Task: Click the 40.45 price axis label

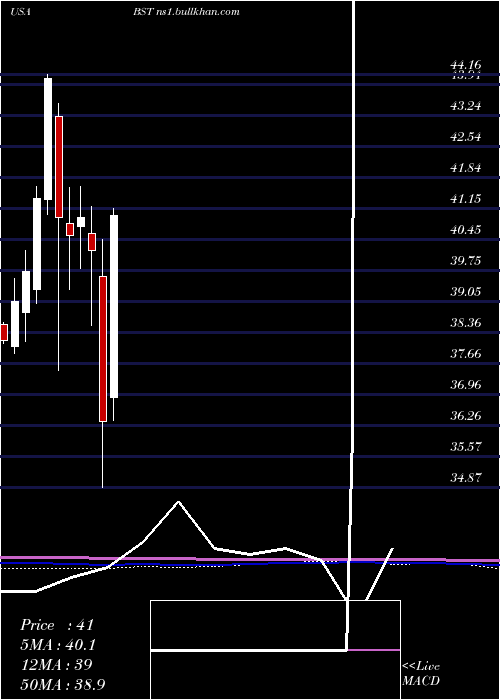Action: click(x=466, y=230)
